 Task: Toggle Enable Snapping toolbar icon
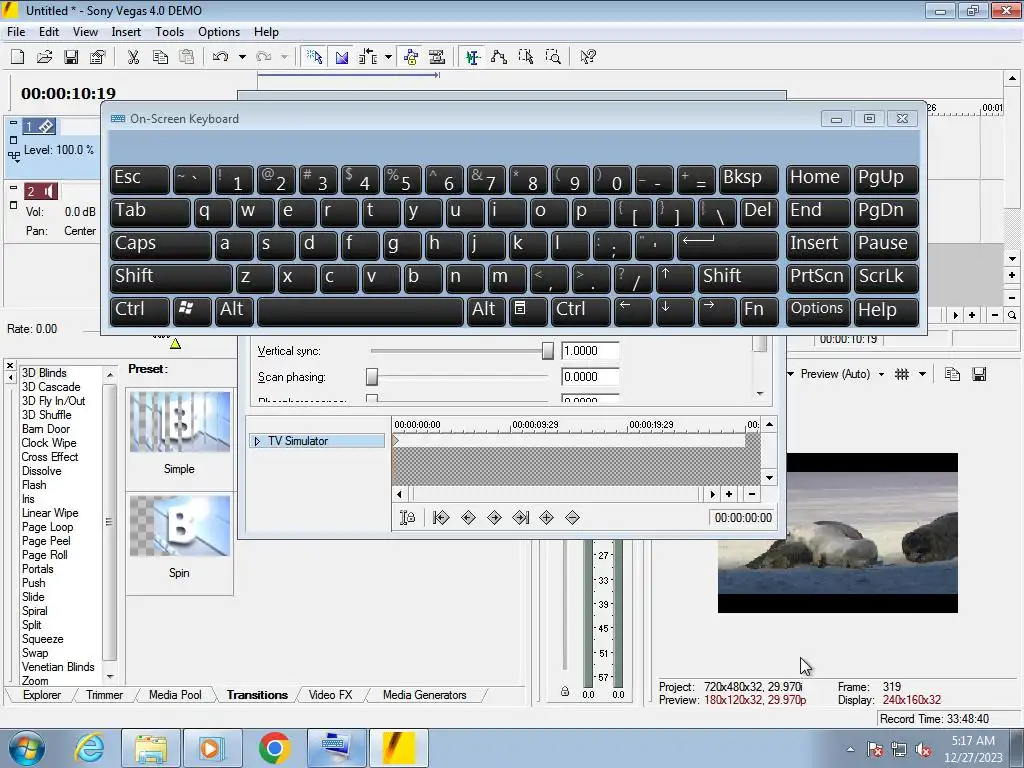coord(314,57)
